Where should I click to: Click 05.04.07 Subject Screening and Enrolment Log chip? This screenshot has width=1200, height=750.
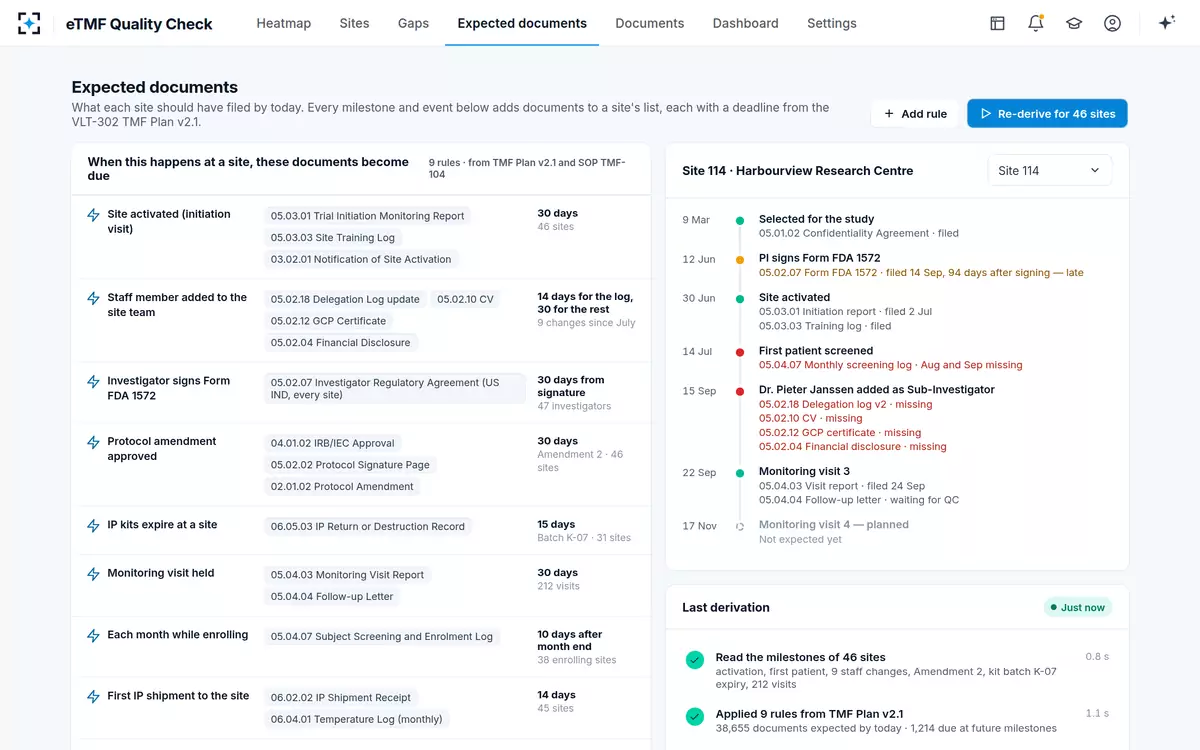(x=382, y=636)
